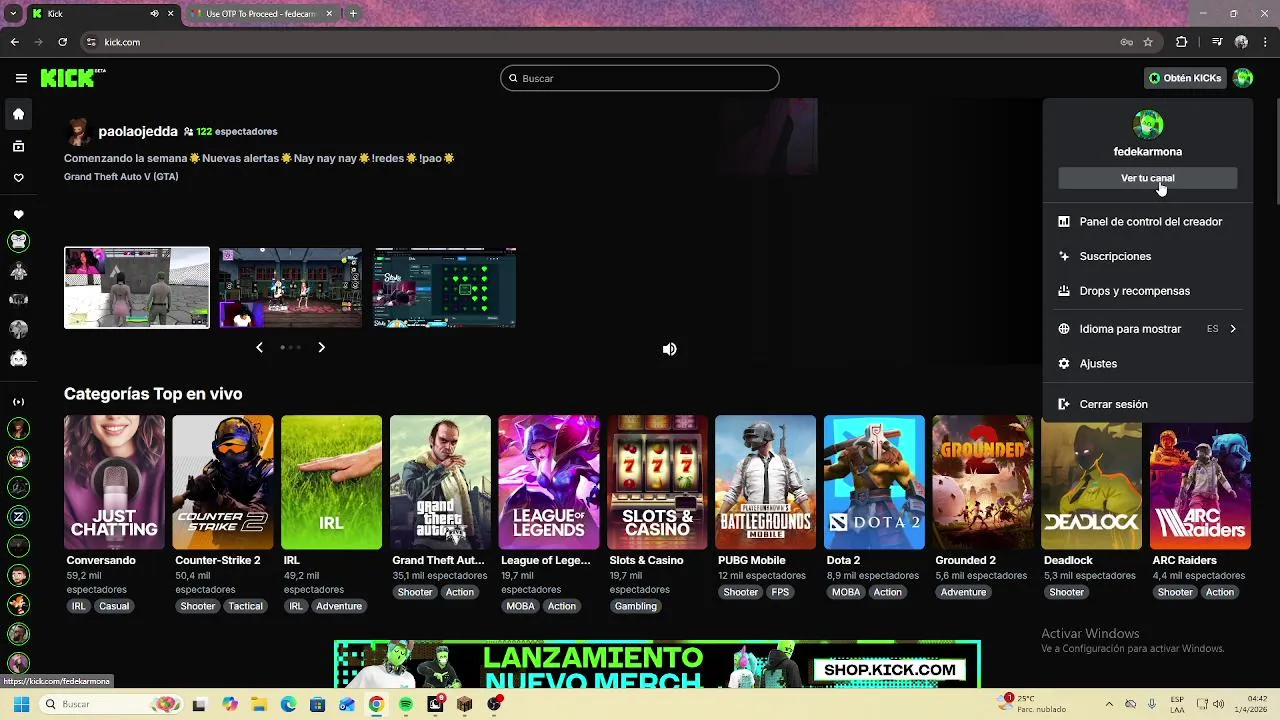Open the PUBG Mobile Battlegrounds category card
Image resolution: width=1280 pixels, height=720 pixels.
click(766, 482)
